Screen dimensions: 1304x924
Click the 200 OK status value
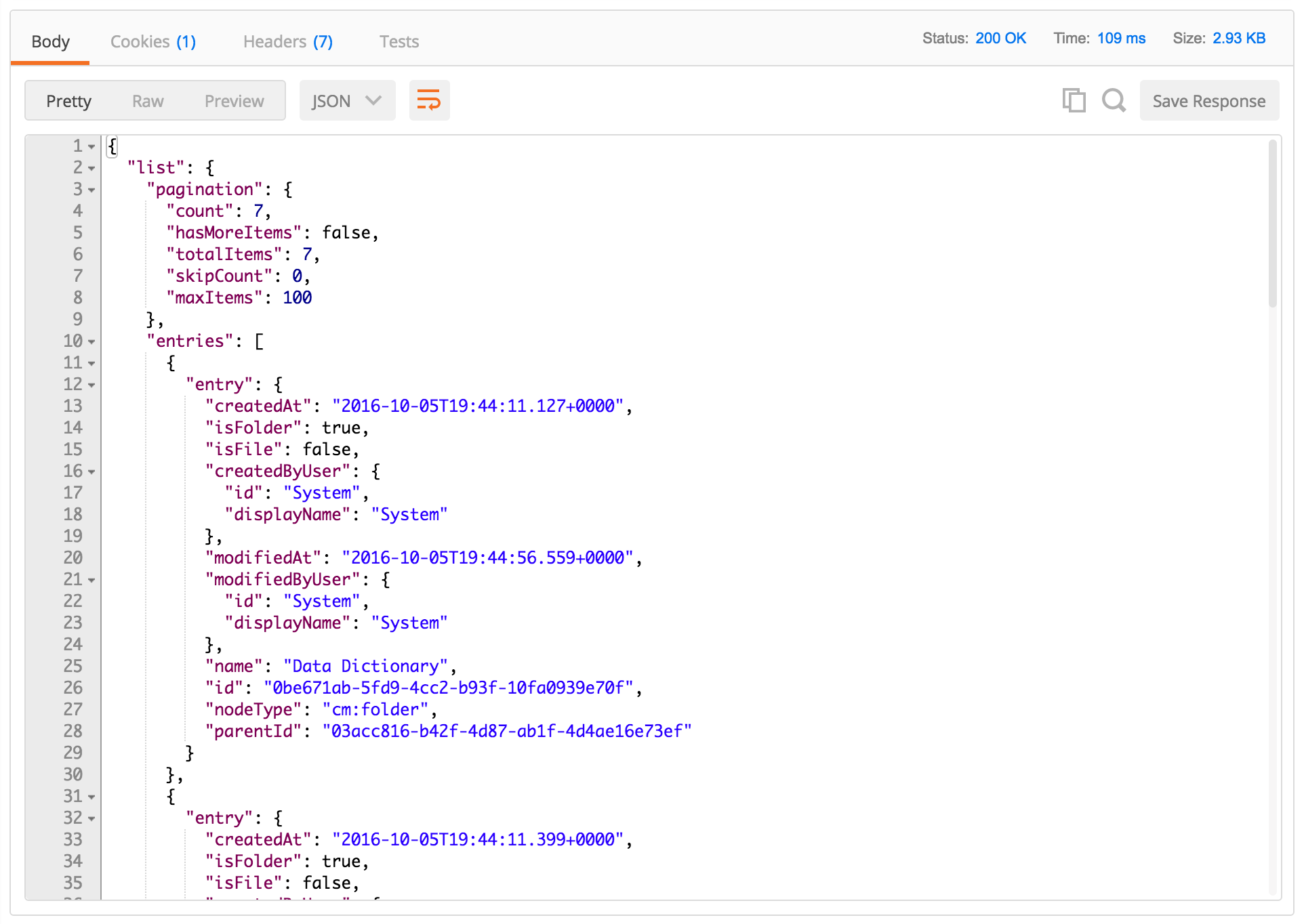[1000, 38]
